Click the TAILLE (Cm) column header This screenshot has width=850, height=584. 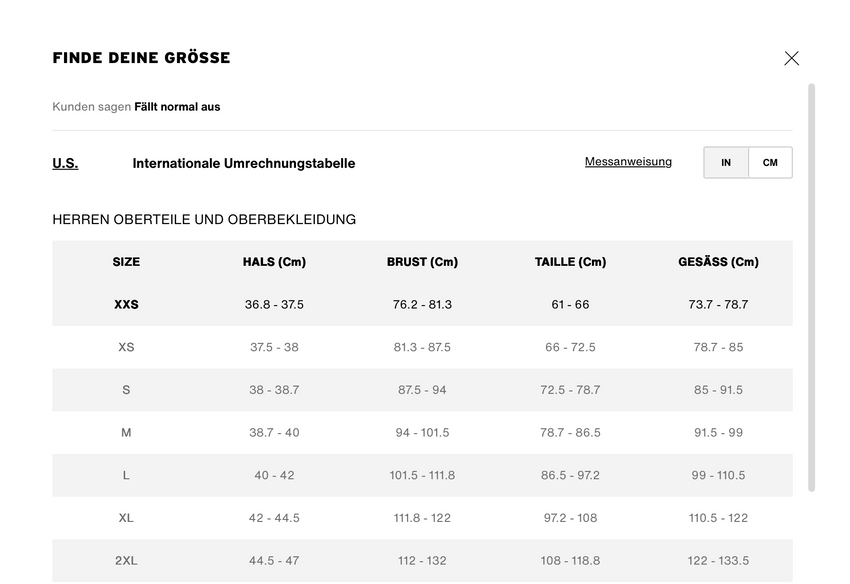click(570, 262)
